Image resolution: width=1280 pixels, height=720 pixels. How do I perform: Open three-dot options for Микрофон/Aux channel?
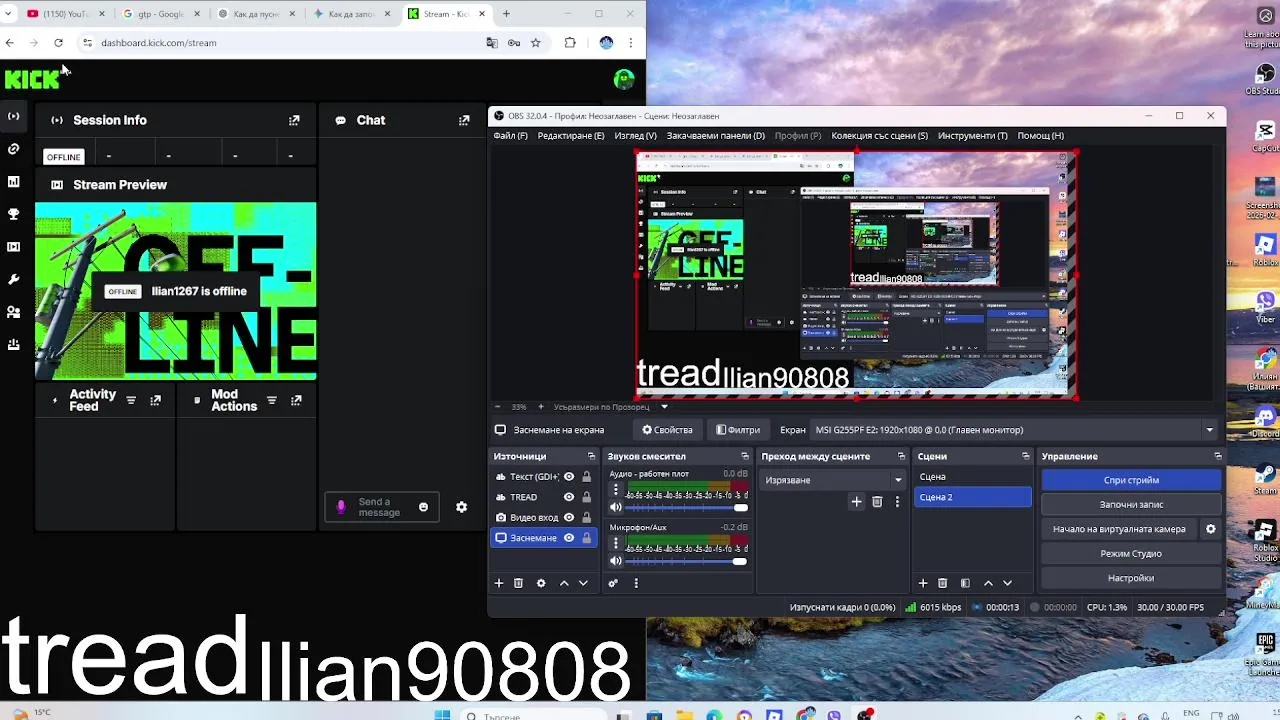tap(616, 544)
